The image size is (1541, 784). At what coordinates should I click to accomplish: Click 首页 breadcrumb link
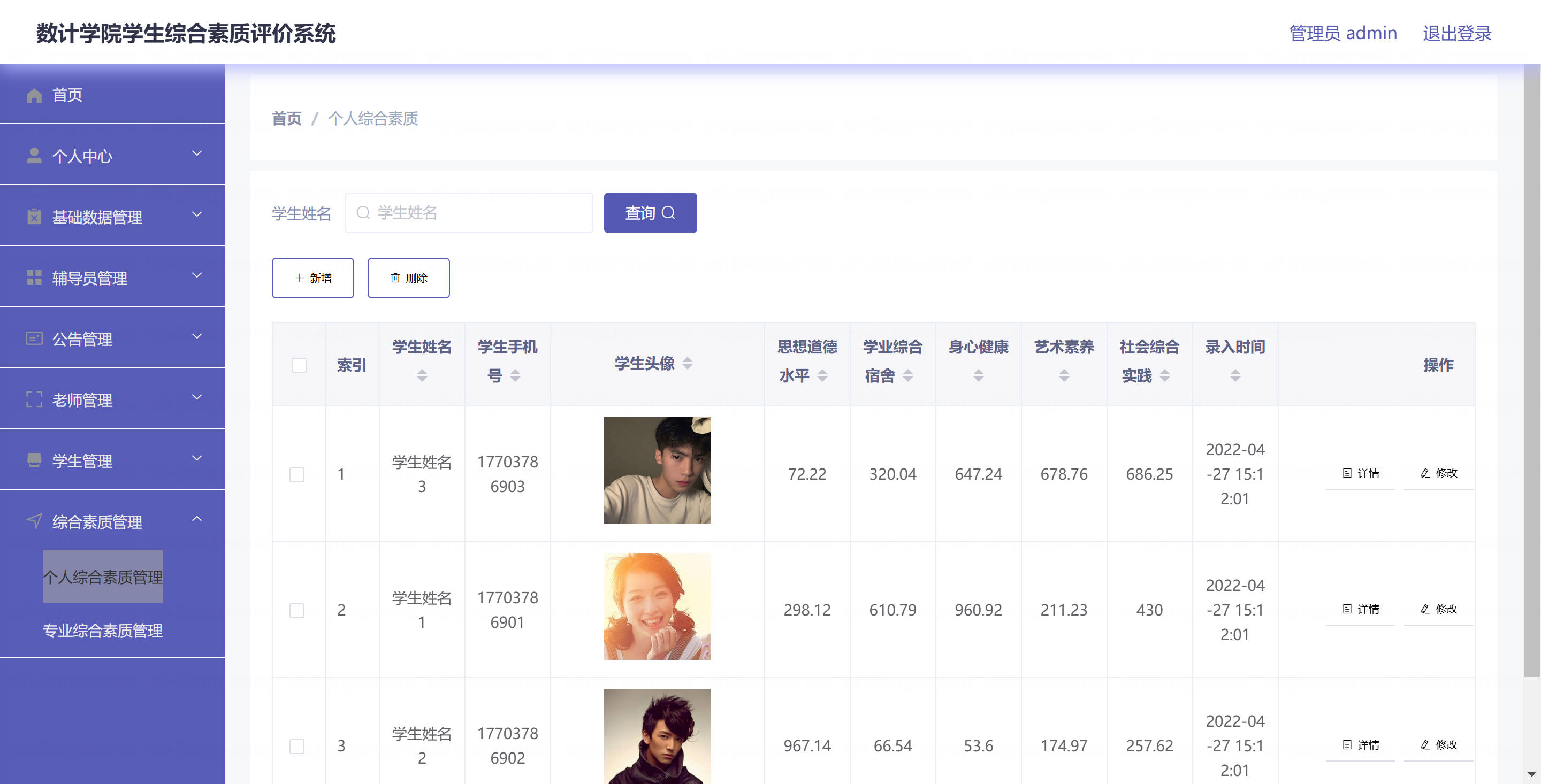point(287,118)
